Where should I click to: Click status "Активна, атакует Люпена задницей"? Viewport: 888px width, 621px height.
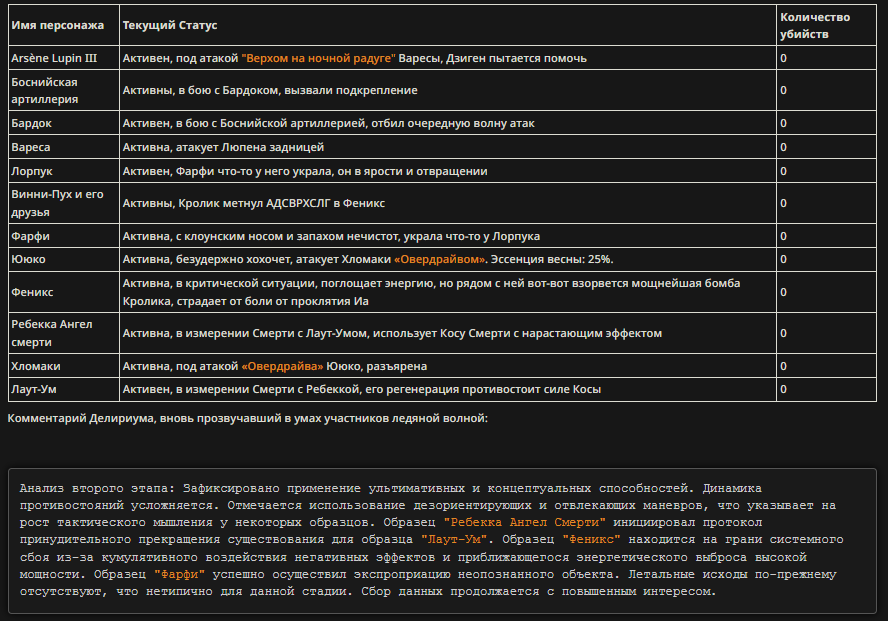click(223, 147)
